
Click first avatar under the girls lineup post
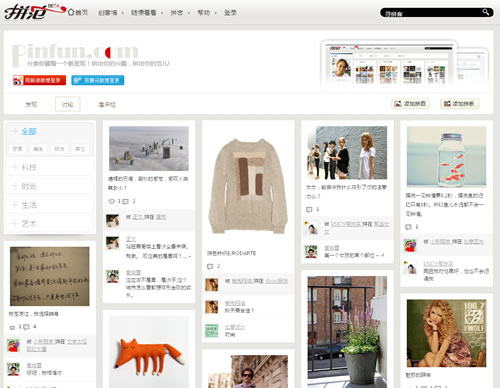pos(311,228)
